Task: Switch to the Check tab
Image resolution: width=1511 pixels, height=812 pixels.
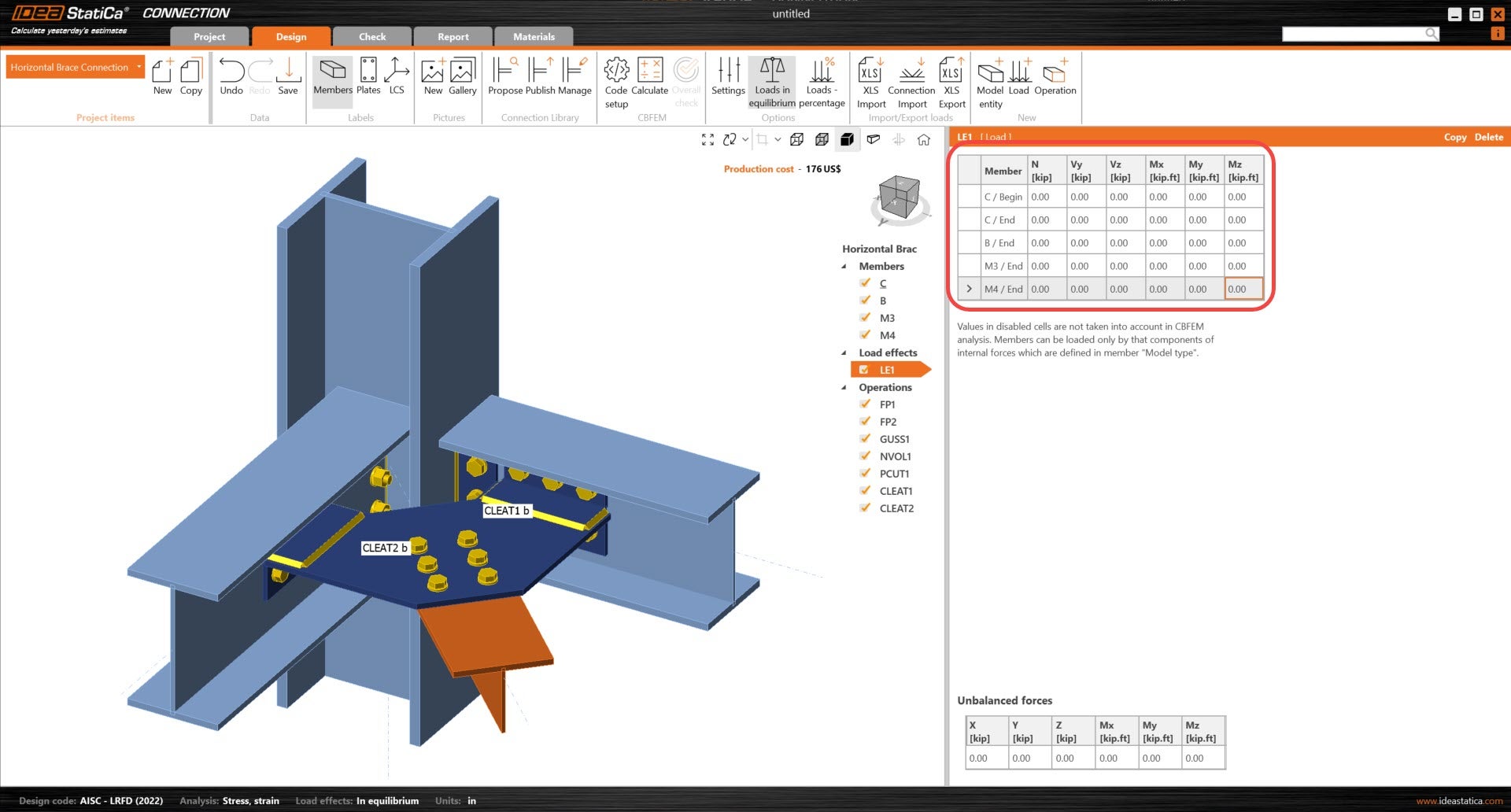Action: [x=371, y=36]
